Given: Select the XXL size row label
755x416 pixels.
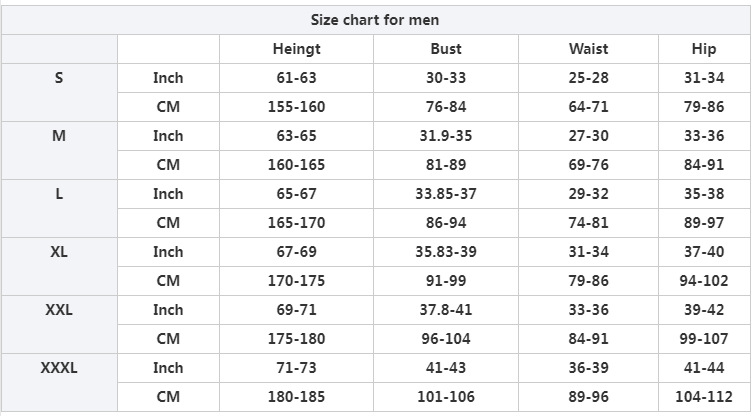Looking at the screenshot, I should pyautogui.click(x=59, y=310).
